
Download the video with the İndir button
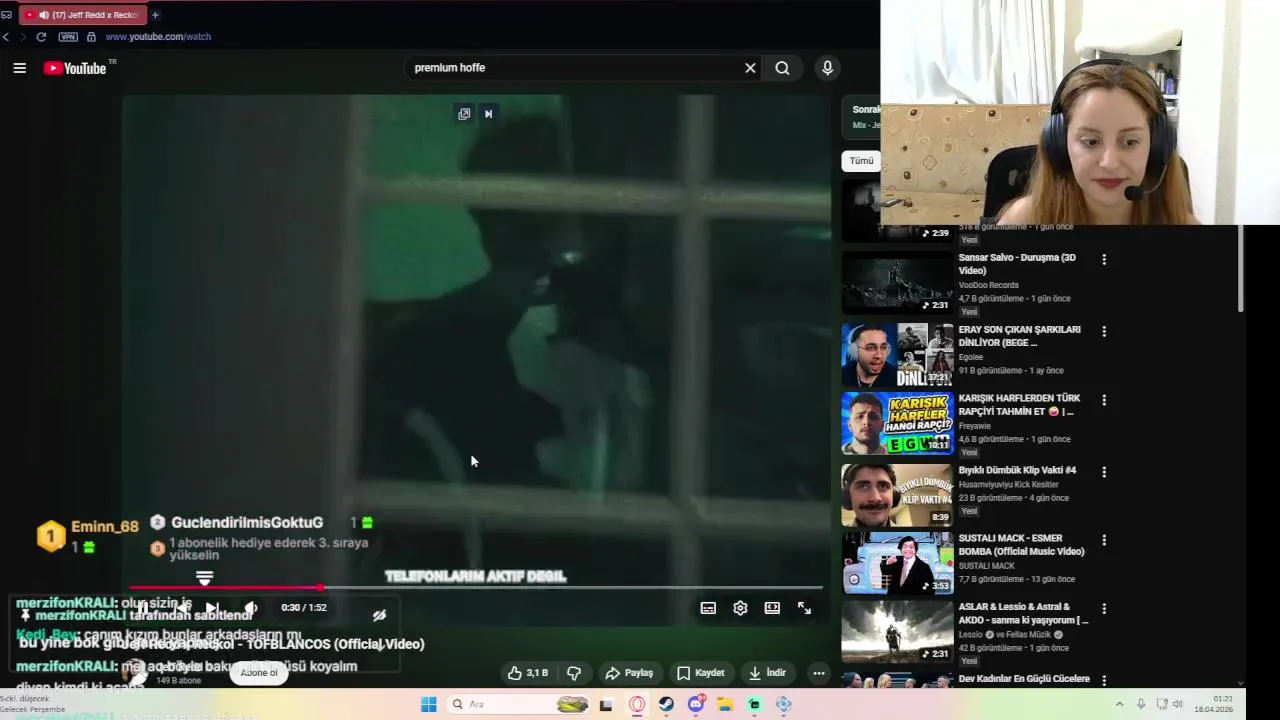point(768,673)
